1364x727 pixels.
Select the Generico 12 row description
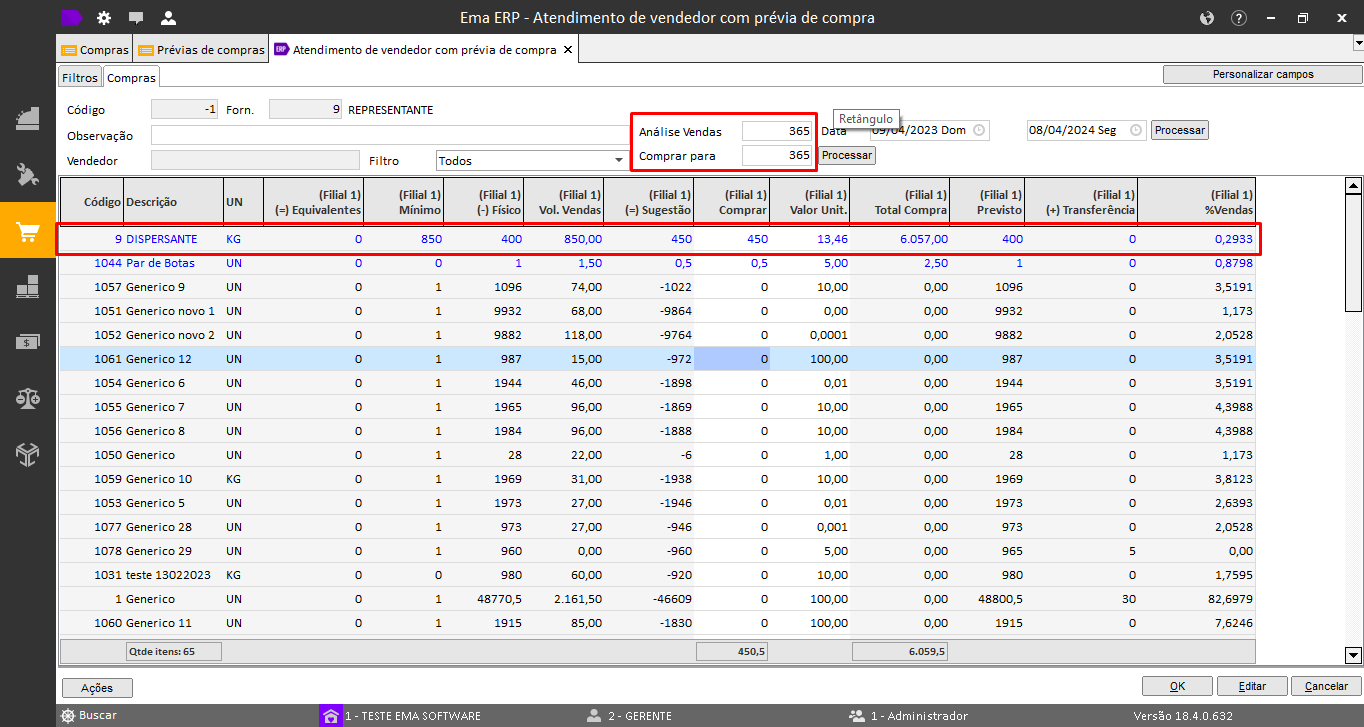(158, 359)
